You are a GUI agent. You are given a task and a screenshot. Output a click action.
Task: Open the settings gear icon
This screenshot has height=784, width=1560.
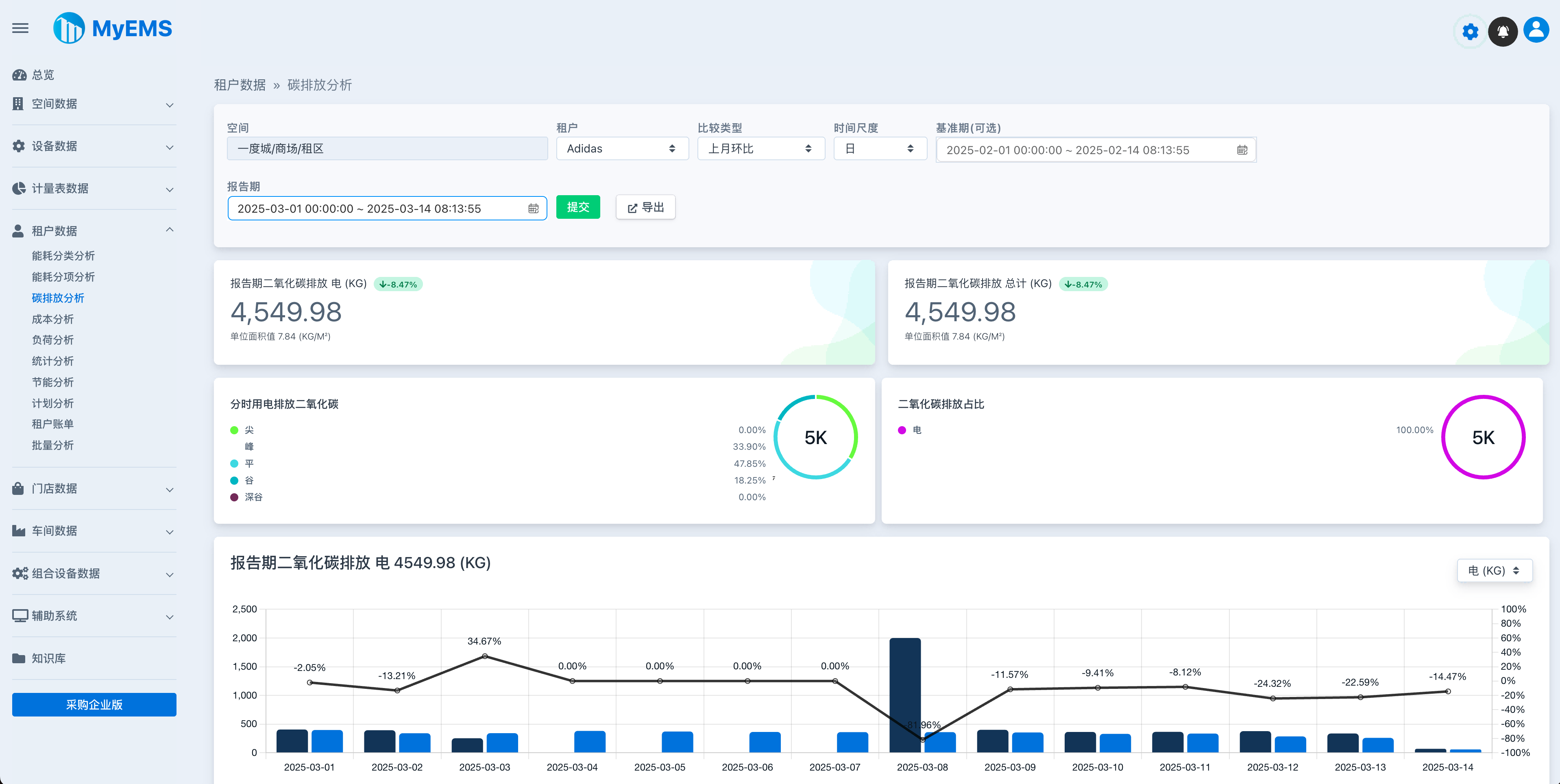tap(1470, 31)
